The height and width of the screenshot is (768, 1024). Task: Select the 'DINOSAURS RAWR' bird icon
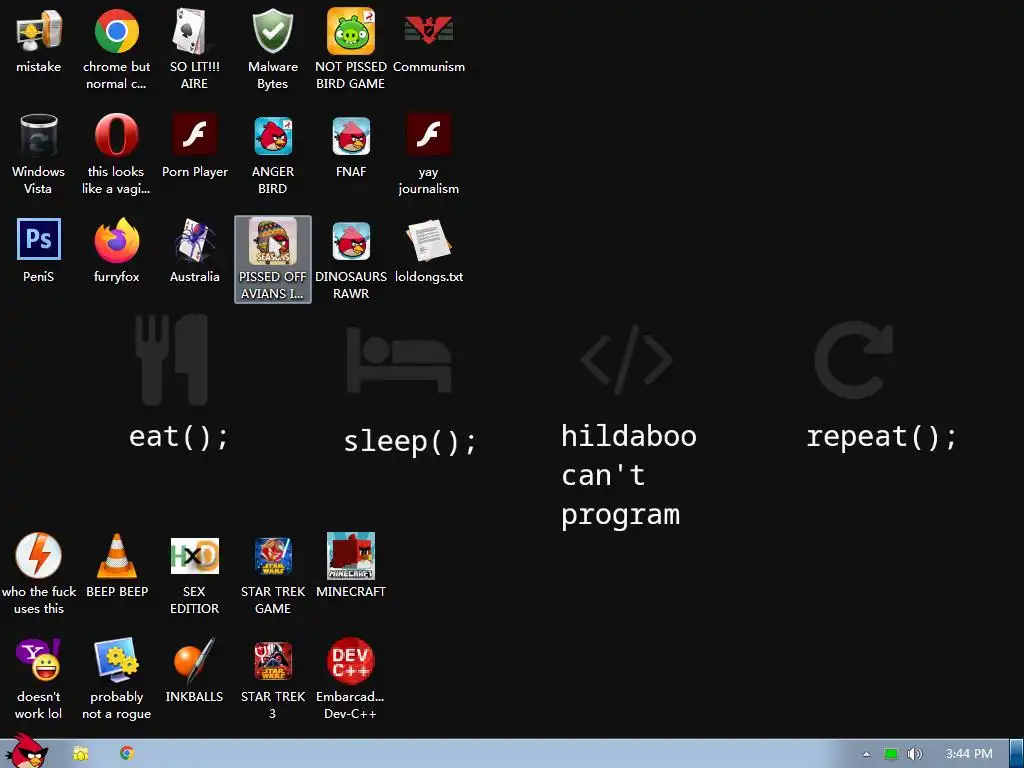[351, 241]
